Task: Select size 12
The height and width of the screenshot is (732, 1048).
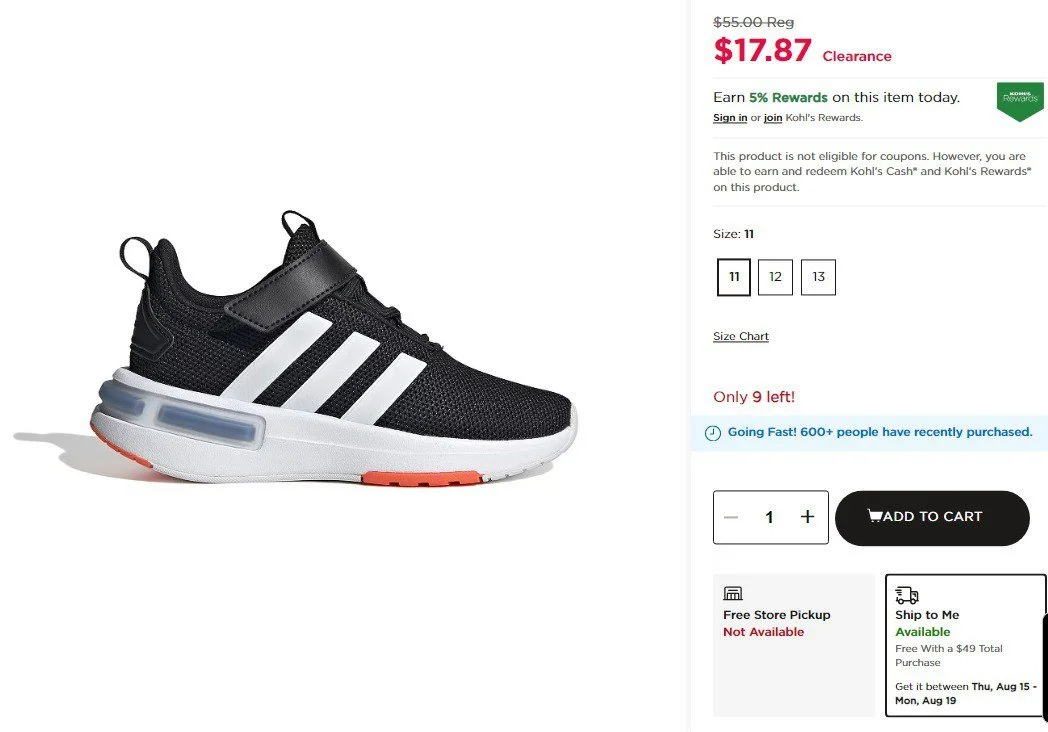Action: (x=775, y=277)
